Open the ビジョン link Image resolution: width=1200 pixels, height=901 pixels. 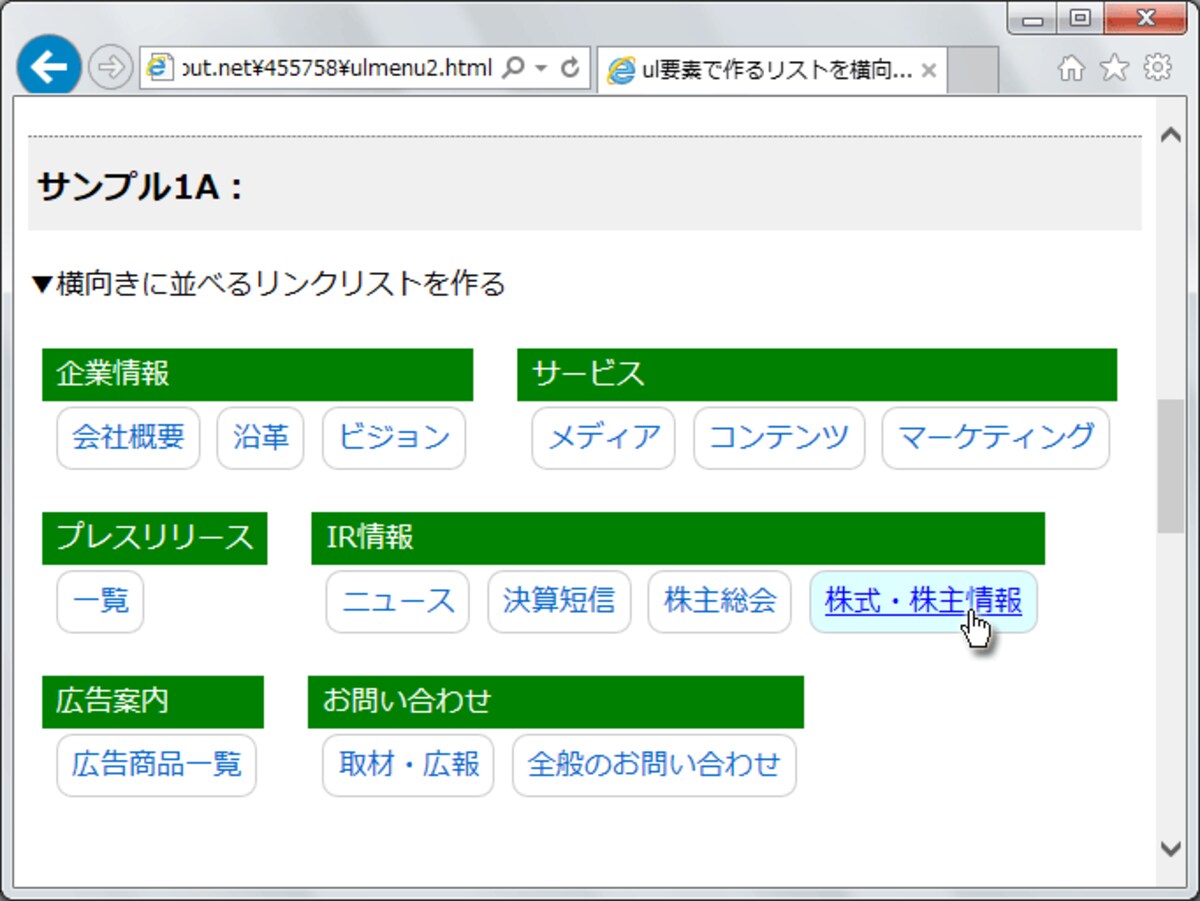394,437
